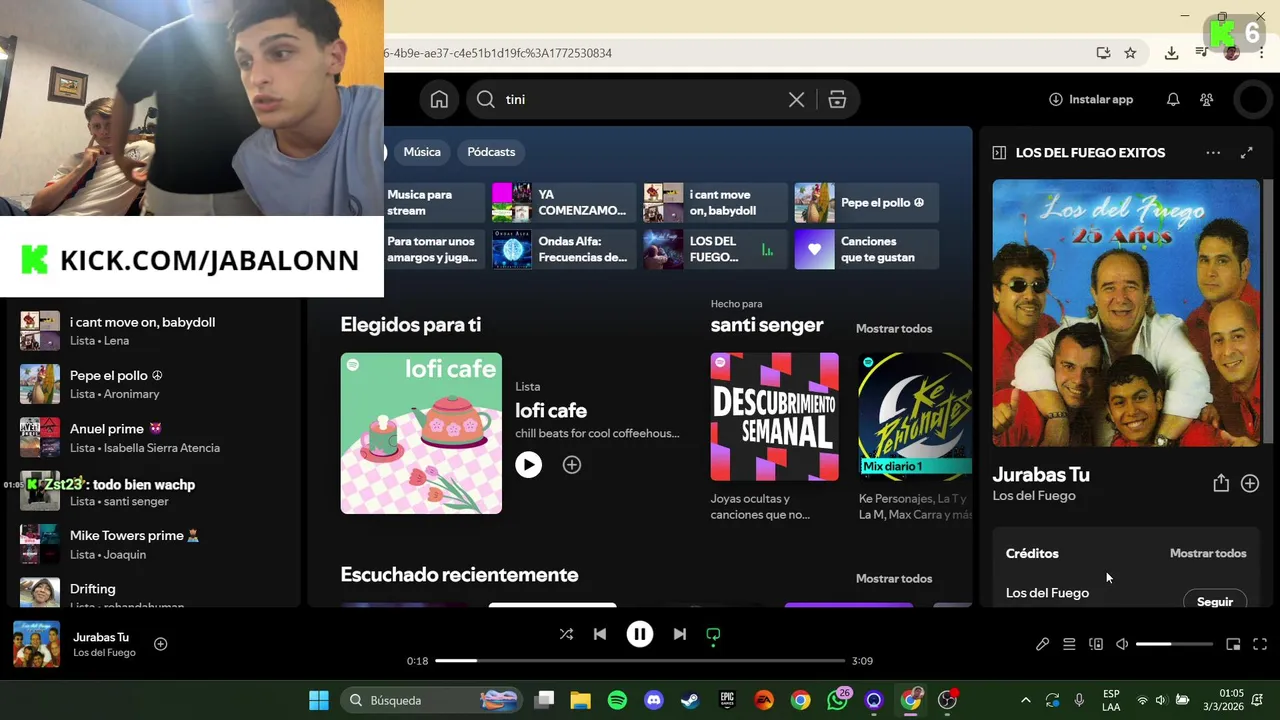
Task: Open 'Canciones que te gustan' tile
Action: tap(866, 249)
